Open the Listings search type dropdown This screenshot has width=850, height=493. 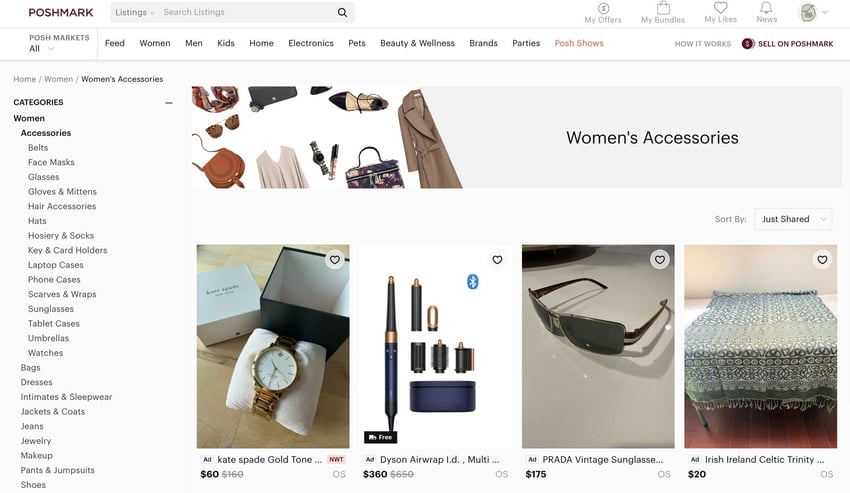click(134, 12)
